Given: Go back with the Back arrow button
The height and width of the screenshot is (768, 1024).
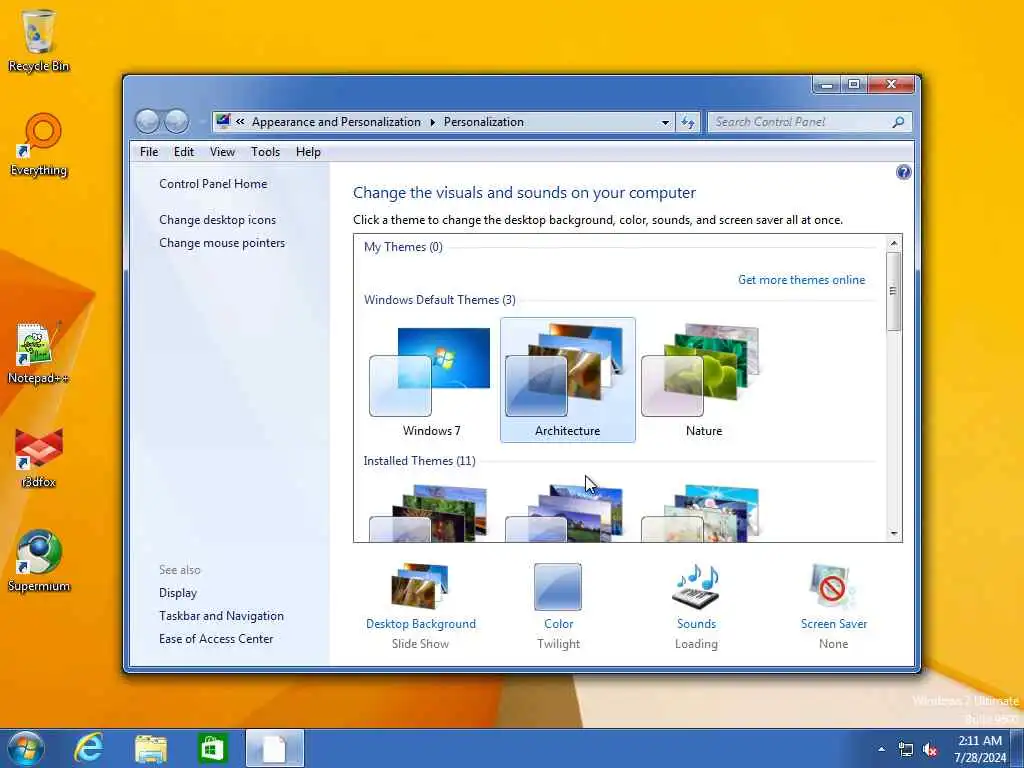Looking at the screenshot, I should click(x=148, y=121).
